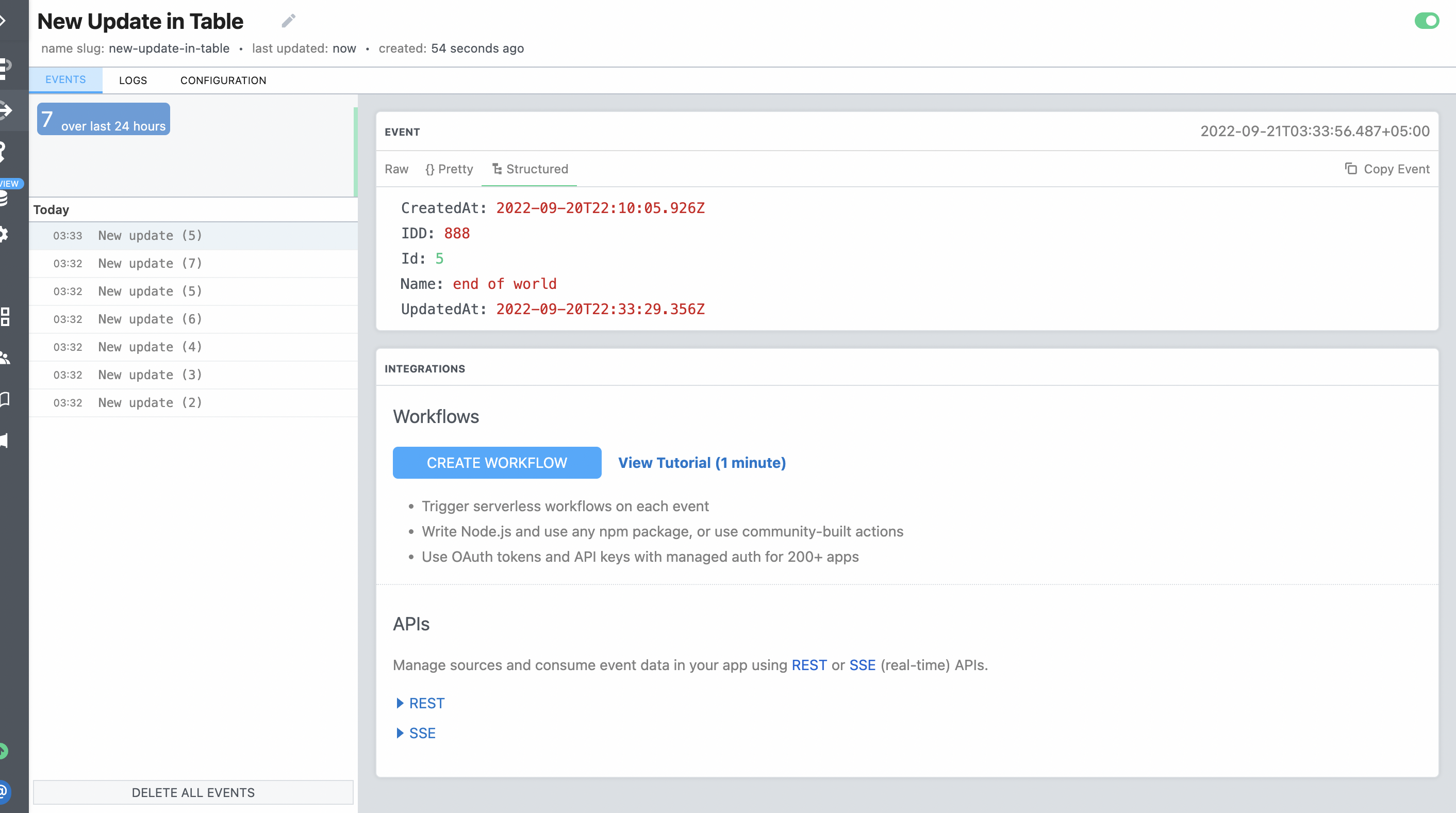
Task: Click the Copy Event icon
Action: (1350, 169)
